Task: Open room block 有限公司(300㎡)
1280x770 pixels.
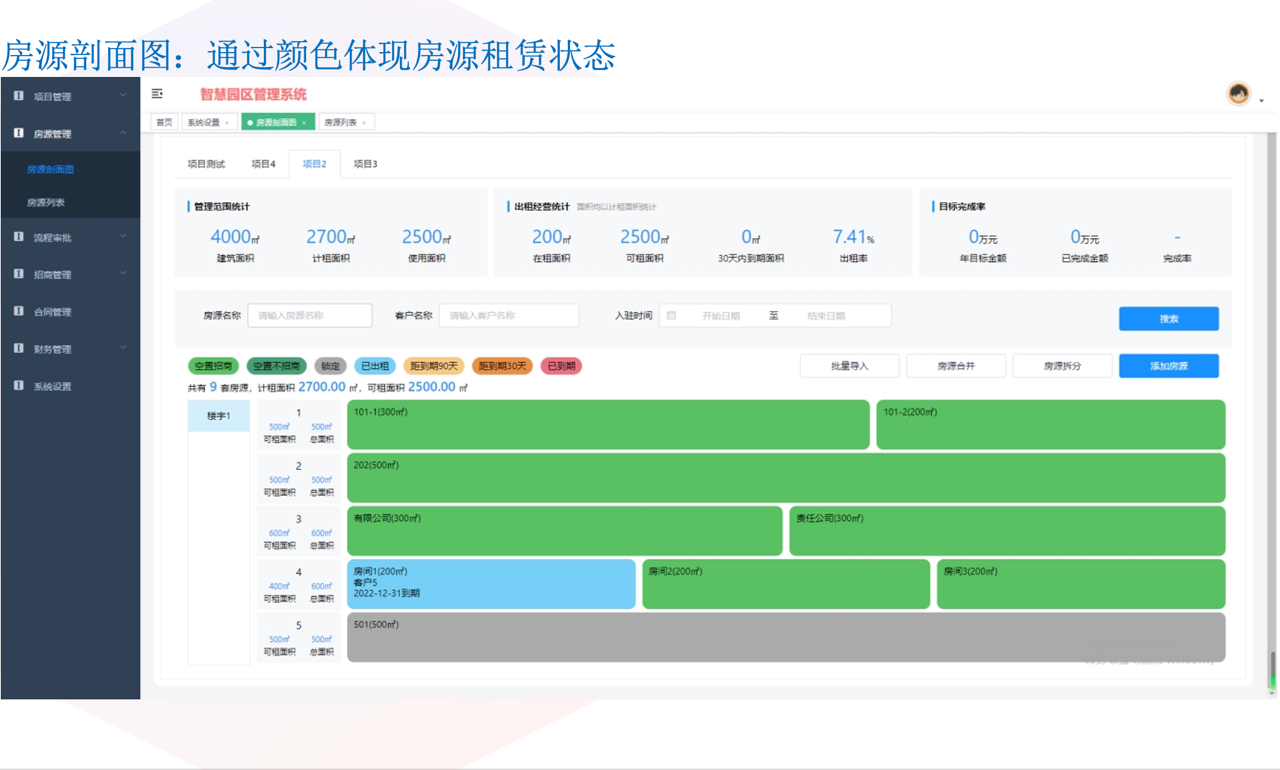Action: pyautogui.click(x=565, y=531)
